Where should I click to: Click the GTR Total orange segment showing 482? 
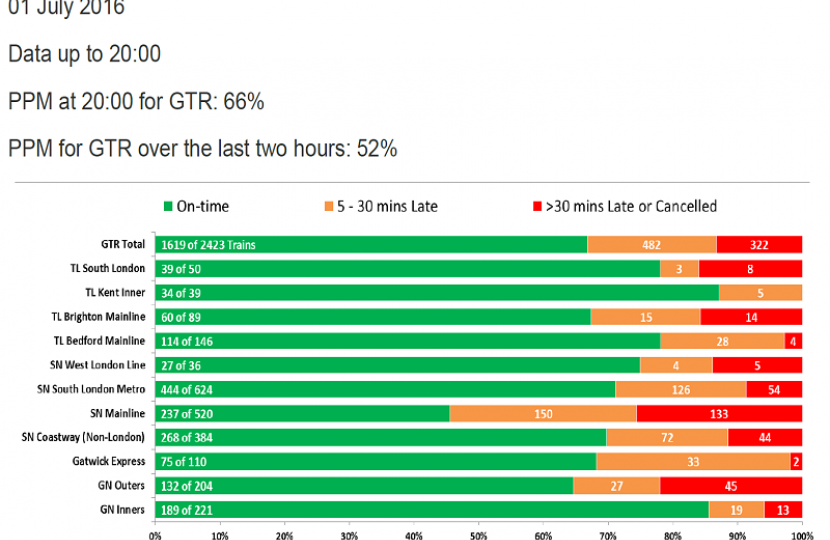(x=651, y=245)
